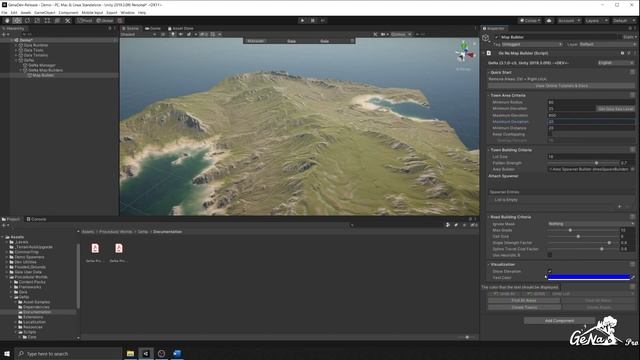Viewport: 640px width, 360px height.
Task: Open the Assets menu
Action: [25, 13]
